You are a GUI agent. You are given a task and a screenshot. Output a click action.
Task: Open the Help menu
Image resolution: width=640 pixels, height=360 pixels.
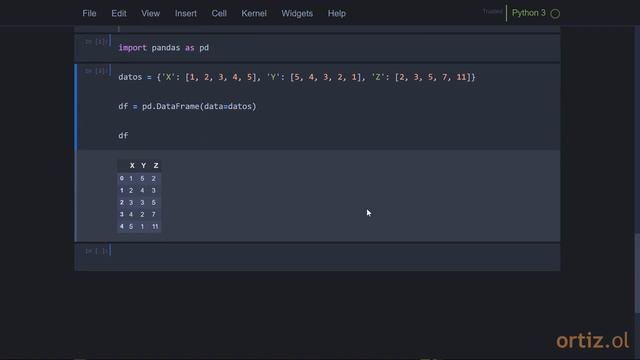click(336, 13)
